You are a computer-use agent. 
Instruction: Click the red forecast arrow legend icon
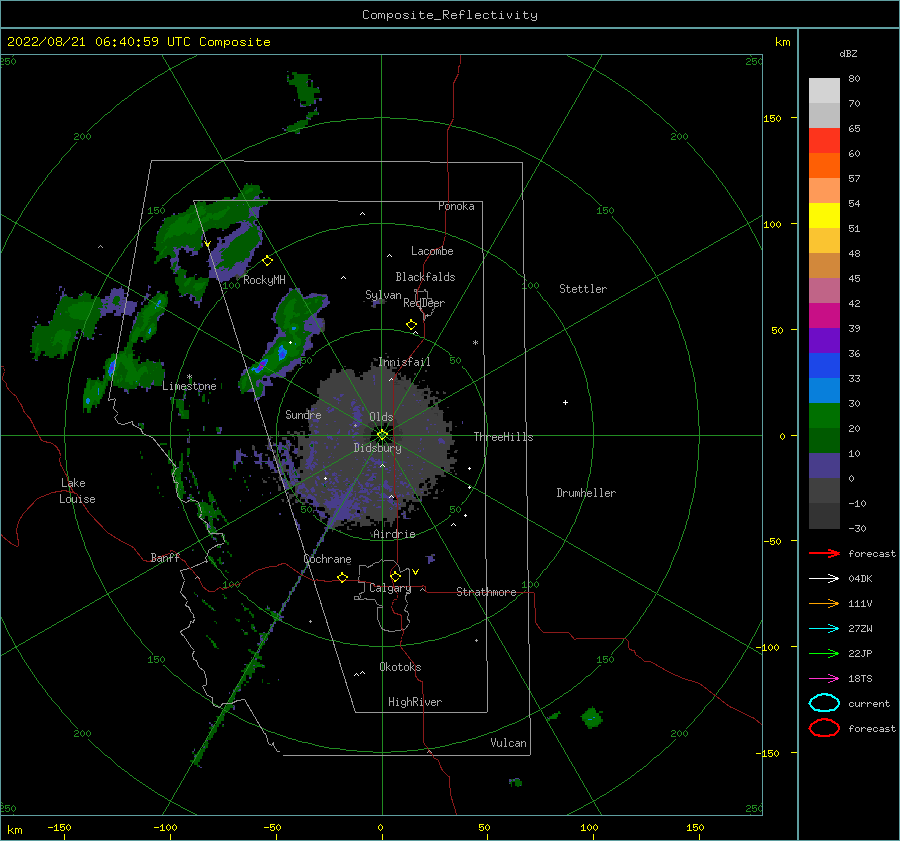point(824,553)
